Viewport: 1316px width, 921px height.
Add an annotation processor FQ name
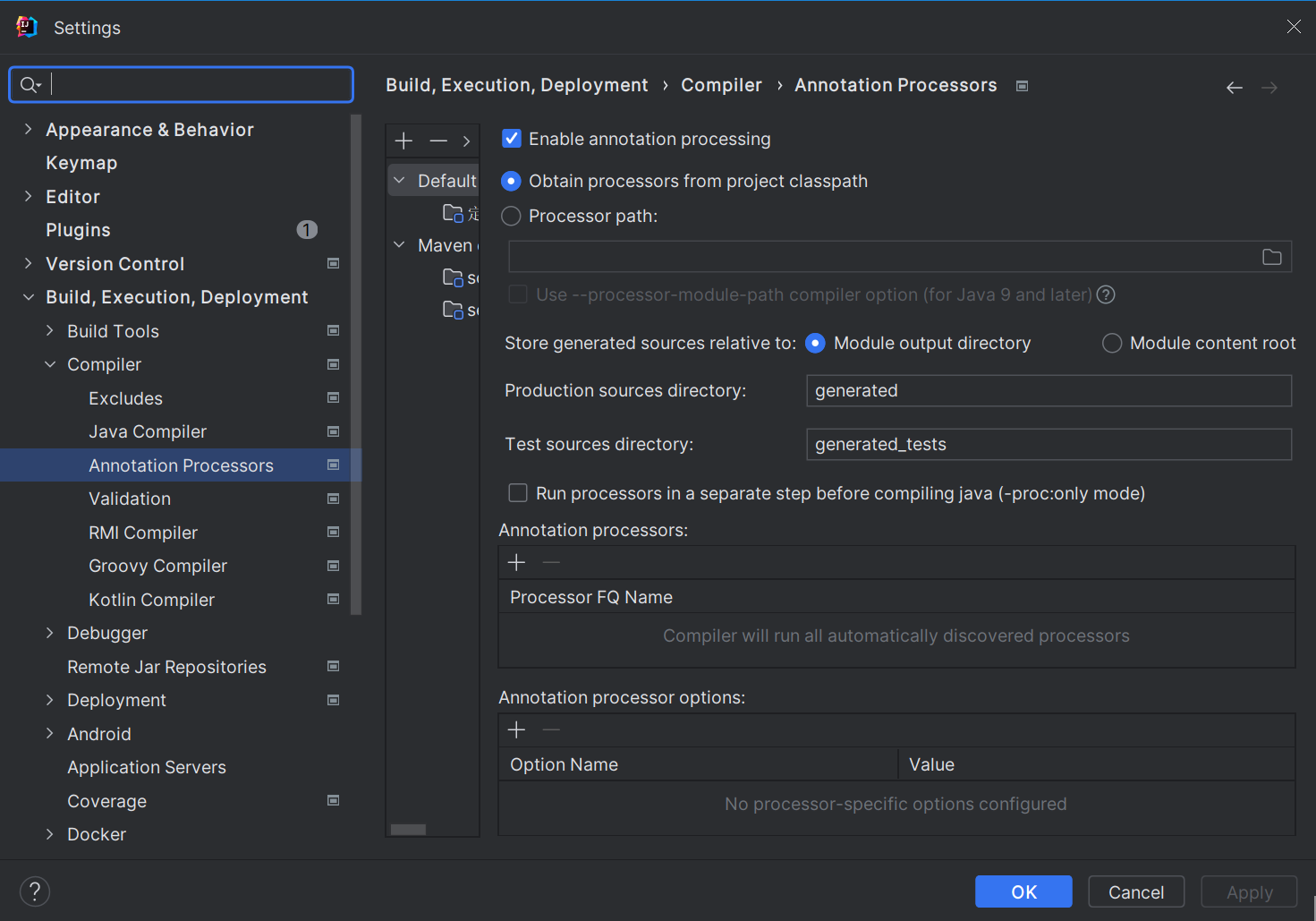(516, 562)
